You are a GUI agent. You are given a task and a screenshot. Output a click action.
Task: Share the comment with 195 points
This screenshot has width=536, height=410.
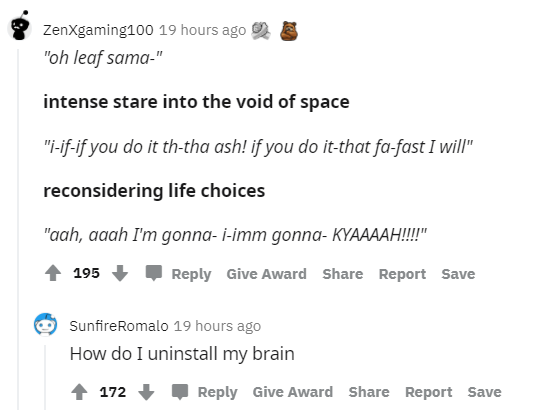[x=343, y=274]
